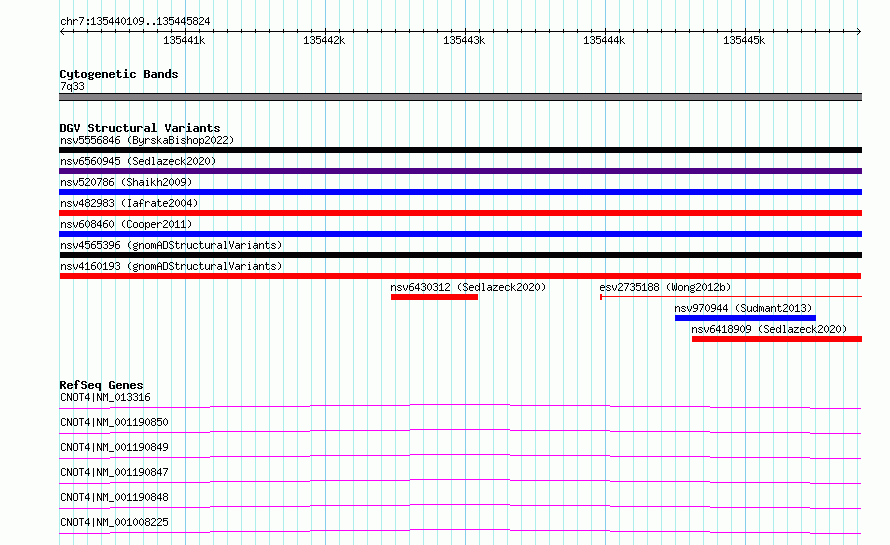This screenshot has width=890, height=545.
Task: Select nsv482983 (Iafrate2004) label
Action: (129, 203)
